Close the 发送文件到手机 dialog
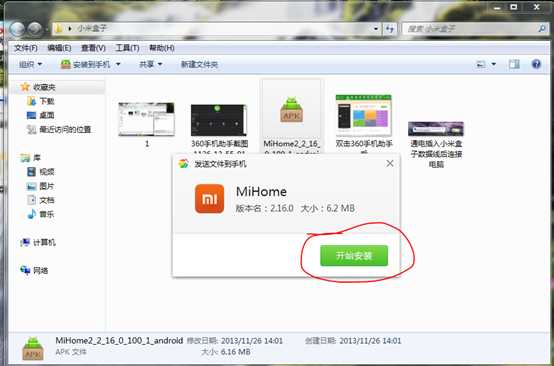The height and width of the screenshot is (366, 554). (390, 163)
